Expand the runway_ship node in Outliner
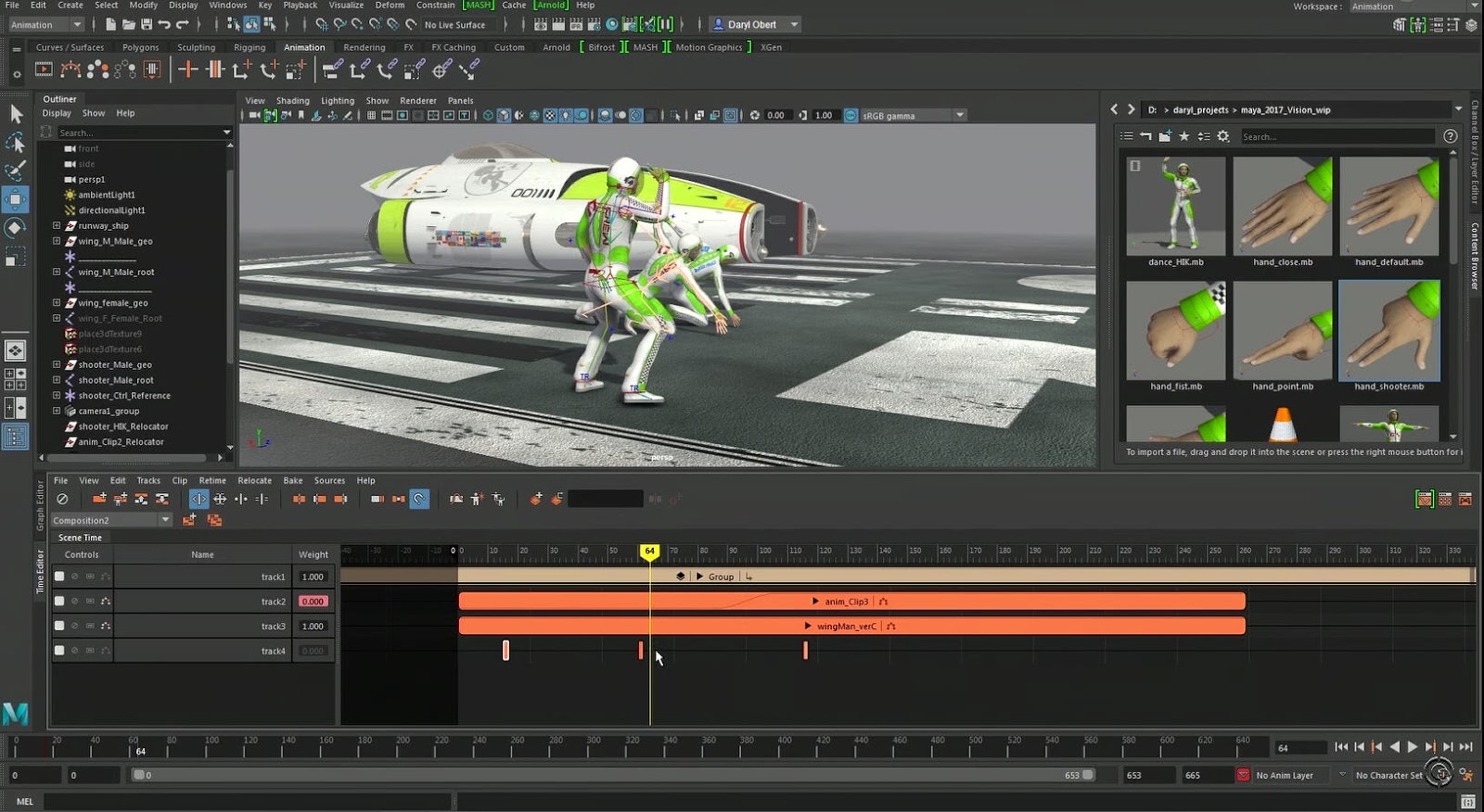This screenshot has width=1484, height=812. click(x=57, y=225)
